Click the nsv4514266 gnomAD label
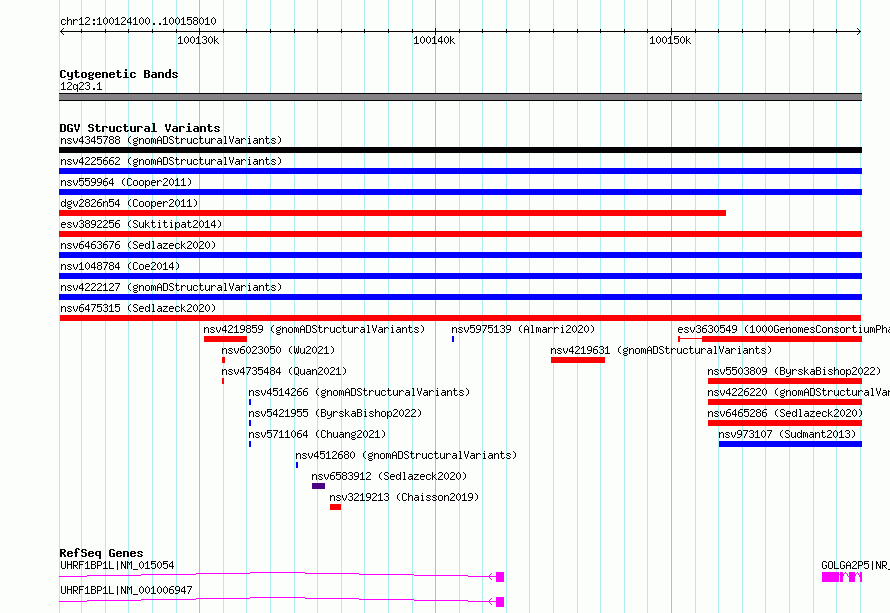Image resolution: width=890 pixels, height=613 pixels. (x=359, y=392)
